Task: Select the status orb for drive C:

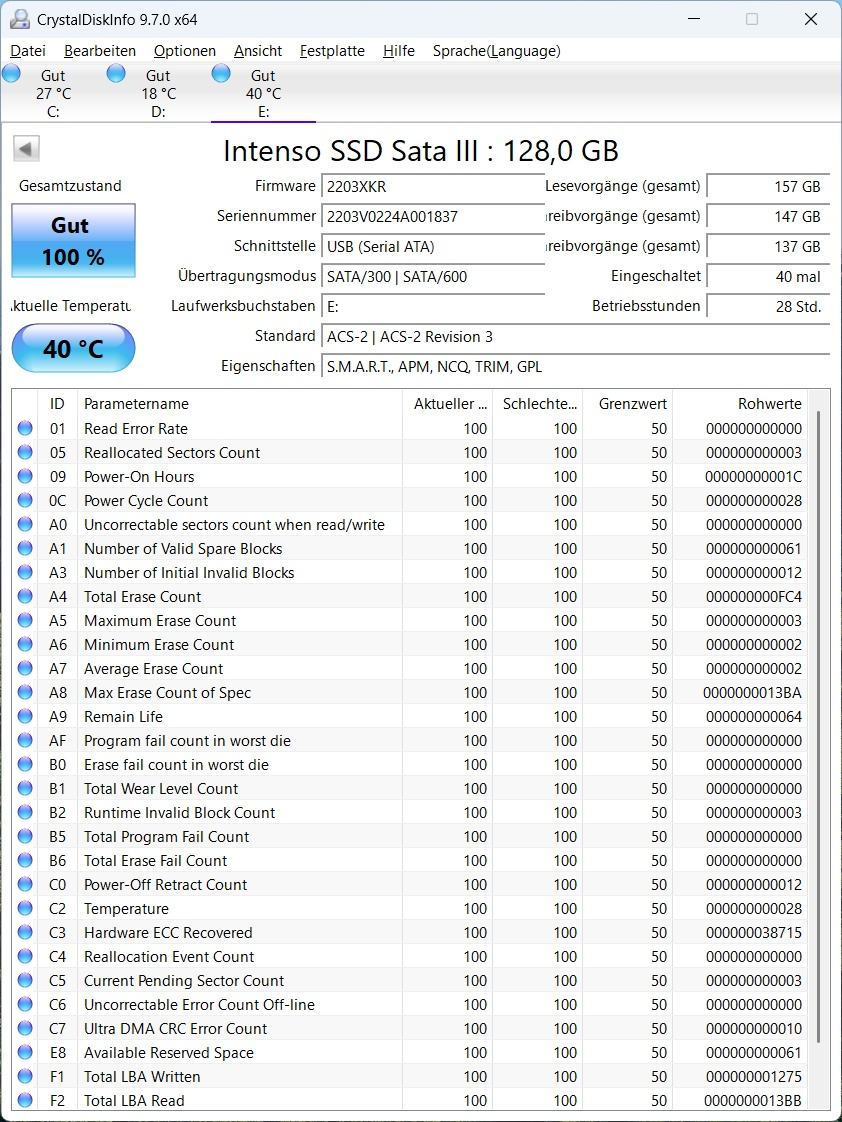Action: click(11, 73)
